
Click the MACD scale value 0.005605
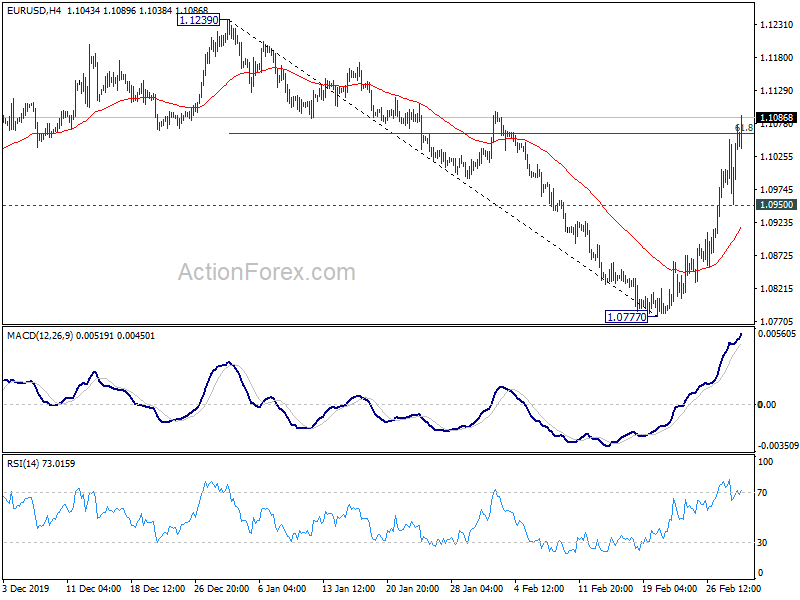[777, 334]
